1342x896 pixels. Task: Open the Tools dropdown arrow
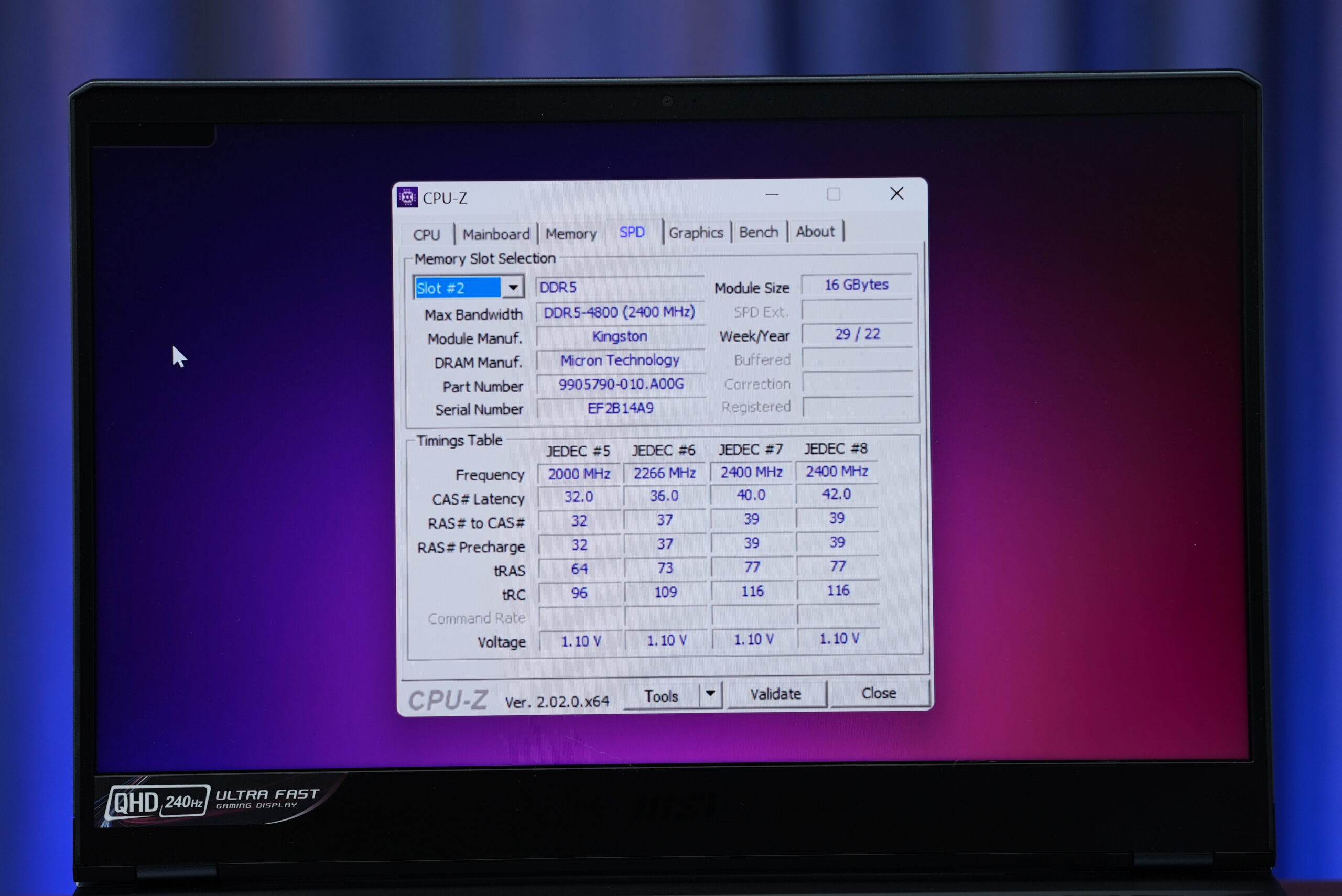[x=710, y=694]
